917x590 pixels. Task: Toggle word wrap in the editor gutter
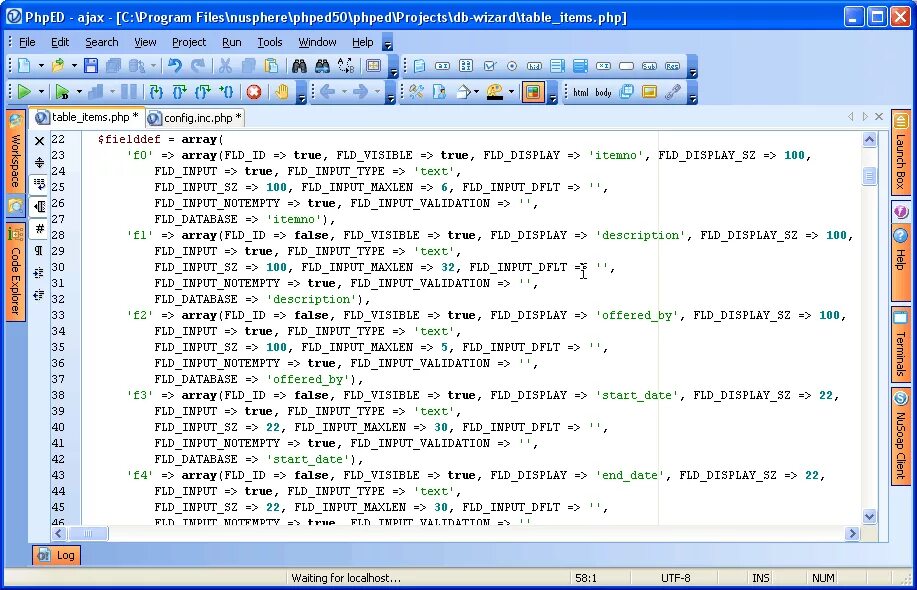(39, 184)
